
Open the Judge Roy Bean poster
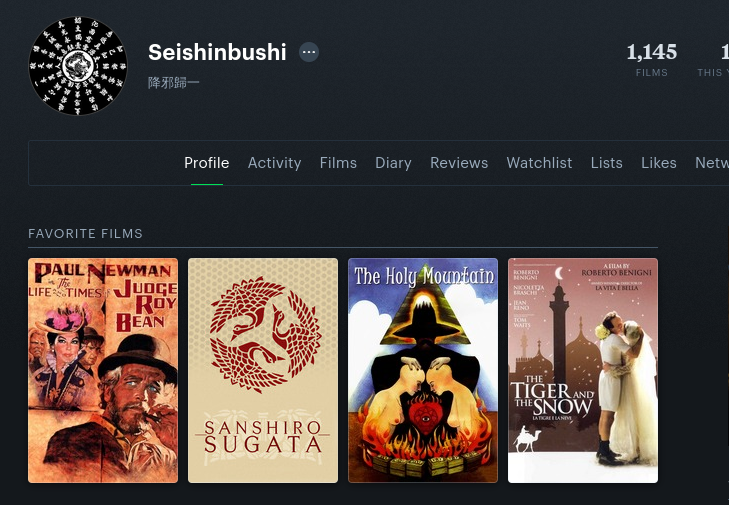(103, 370)
